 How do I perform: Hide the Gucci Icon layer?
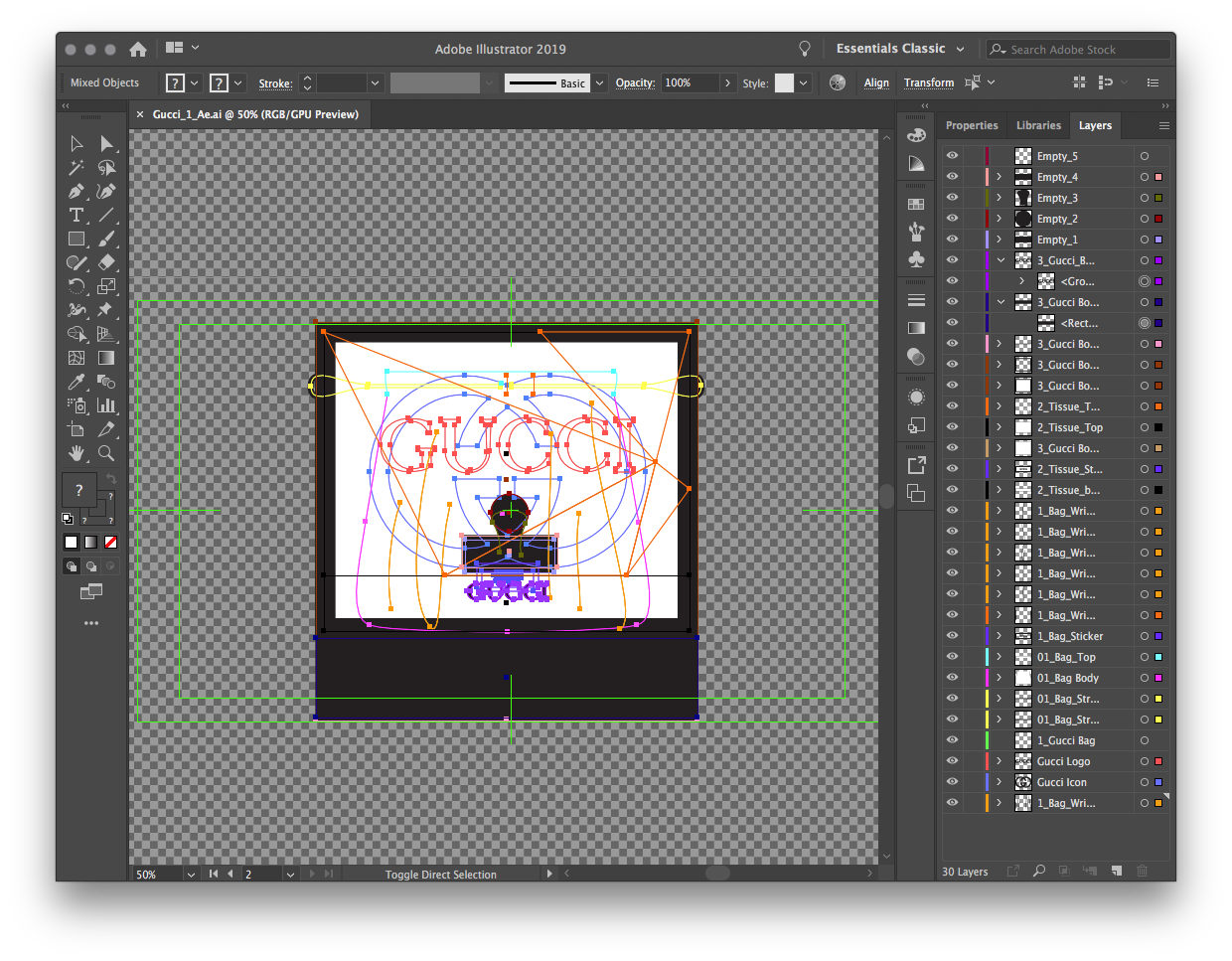[952, 782]
